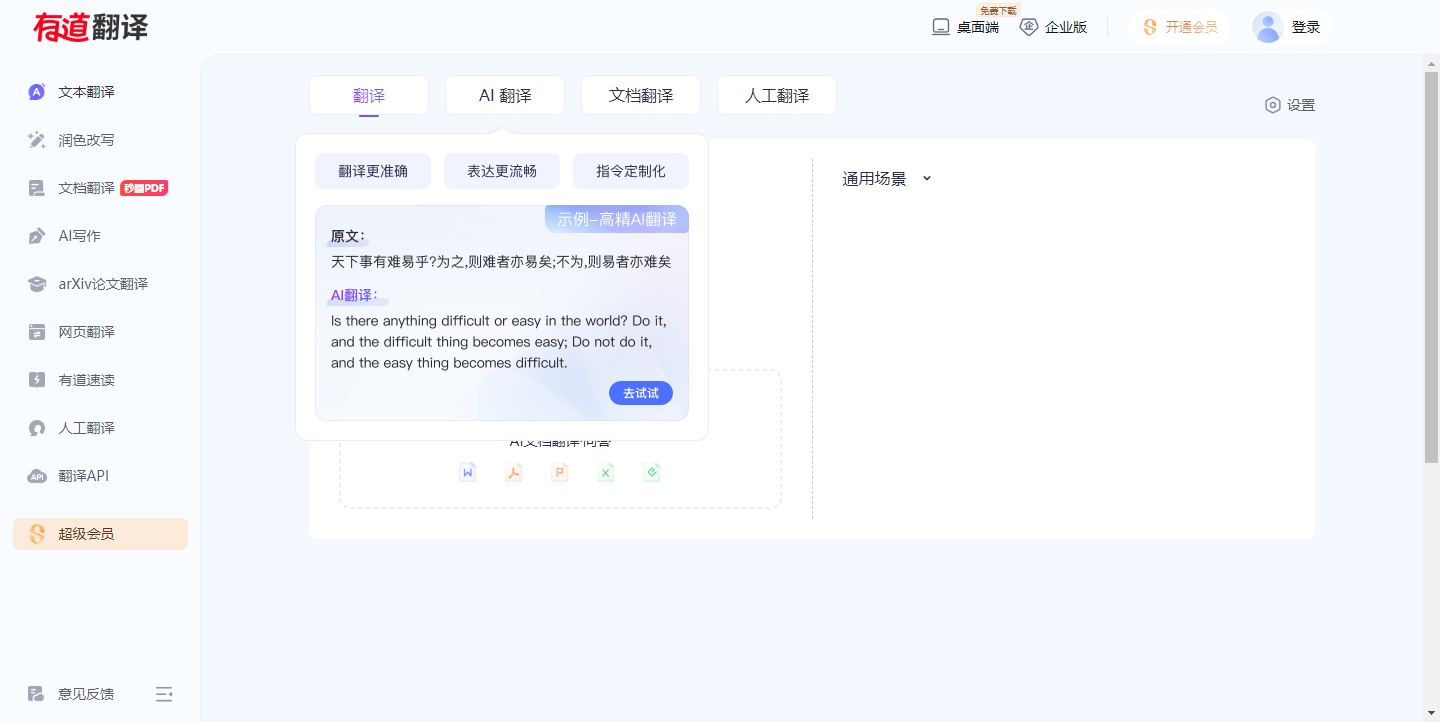Click the Word document format icon
1440x722 pixels.
(x=467, y=472)
